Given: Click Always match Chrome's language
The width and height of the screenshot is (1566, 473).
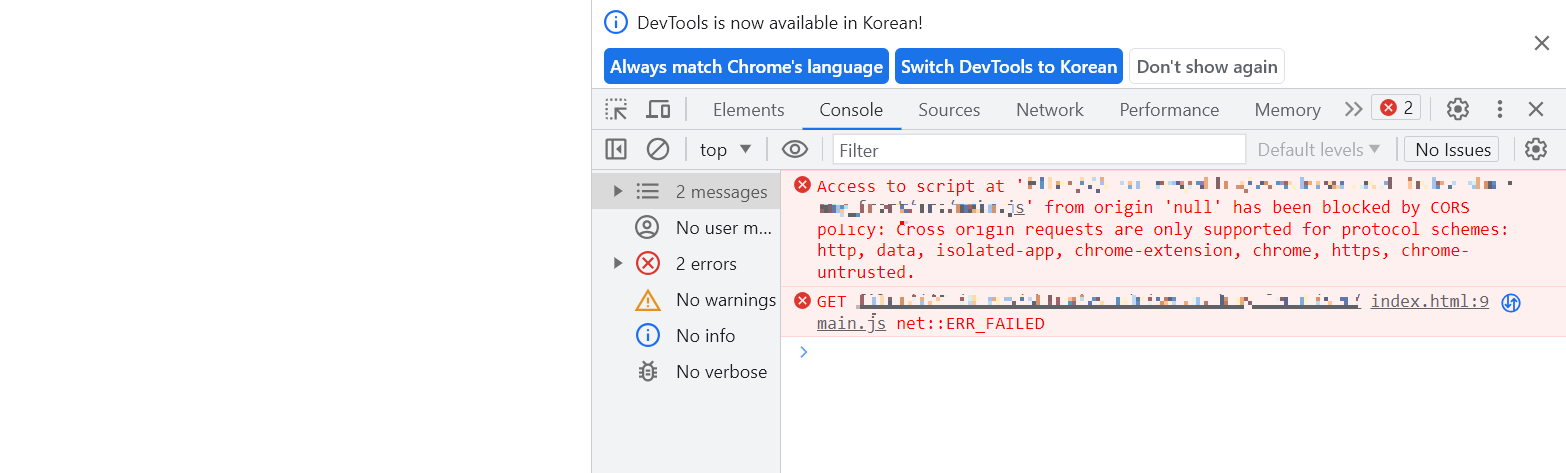Looking at the screenshot, I should tap(746, 67).
